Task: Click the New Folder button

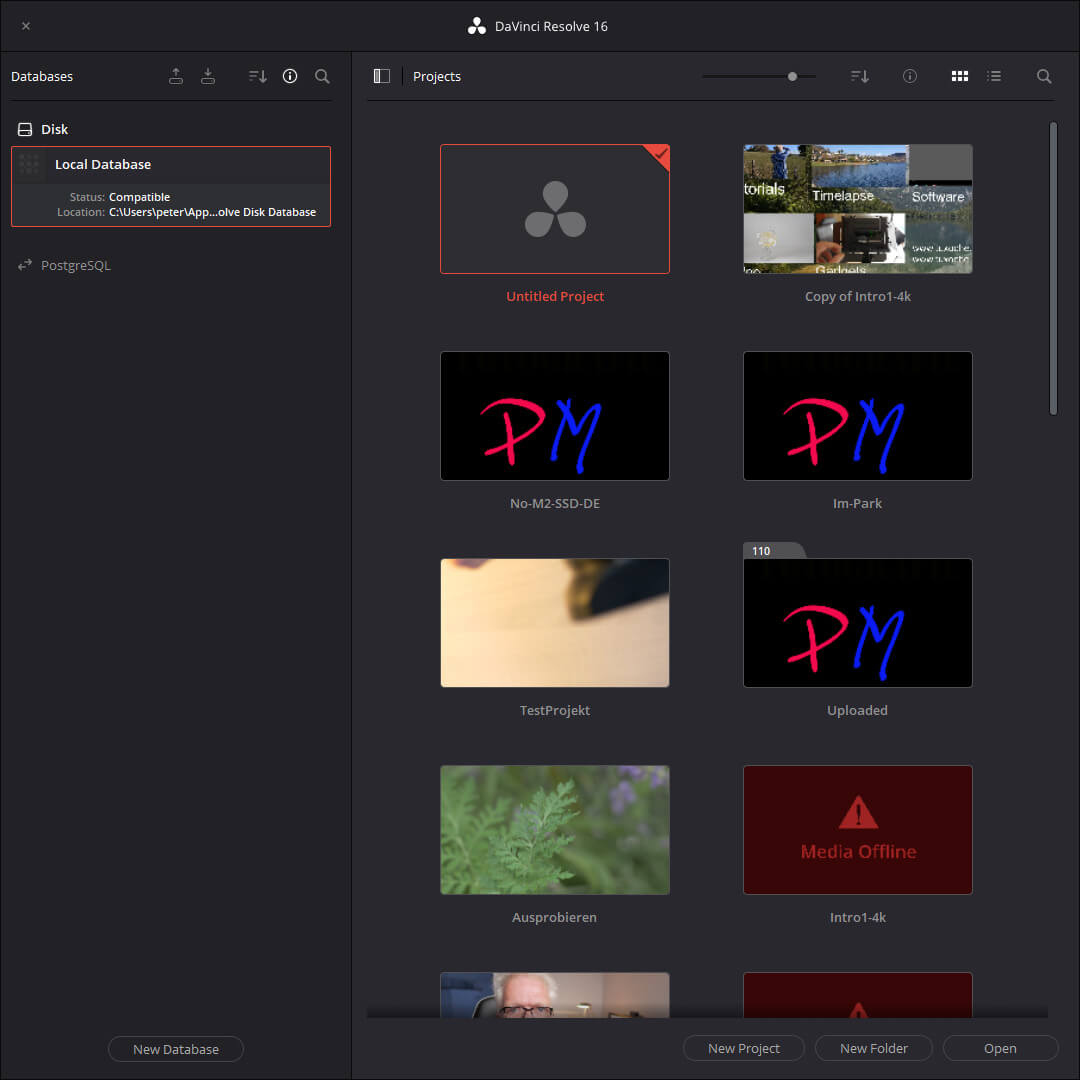Action: [x=873, y=1048]
